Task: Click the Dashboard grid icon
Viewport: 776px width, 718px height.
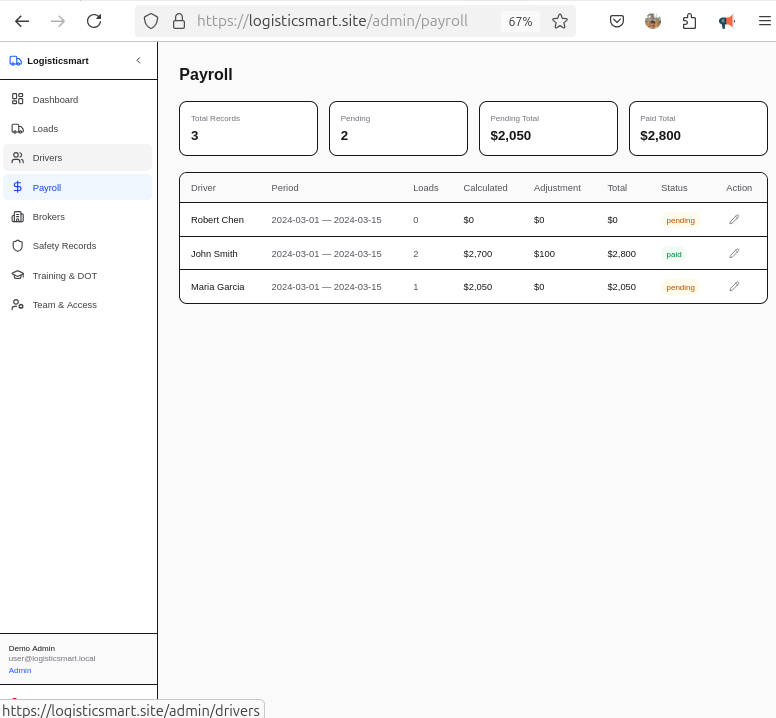Action: (x=17, y=99)
